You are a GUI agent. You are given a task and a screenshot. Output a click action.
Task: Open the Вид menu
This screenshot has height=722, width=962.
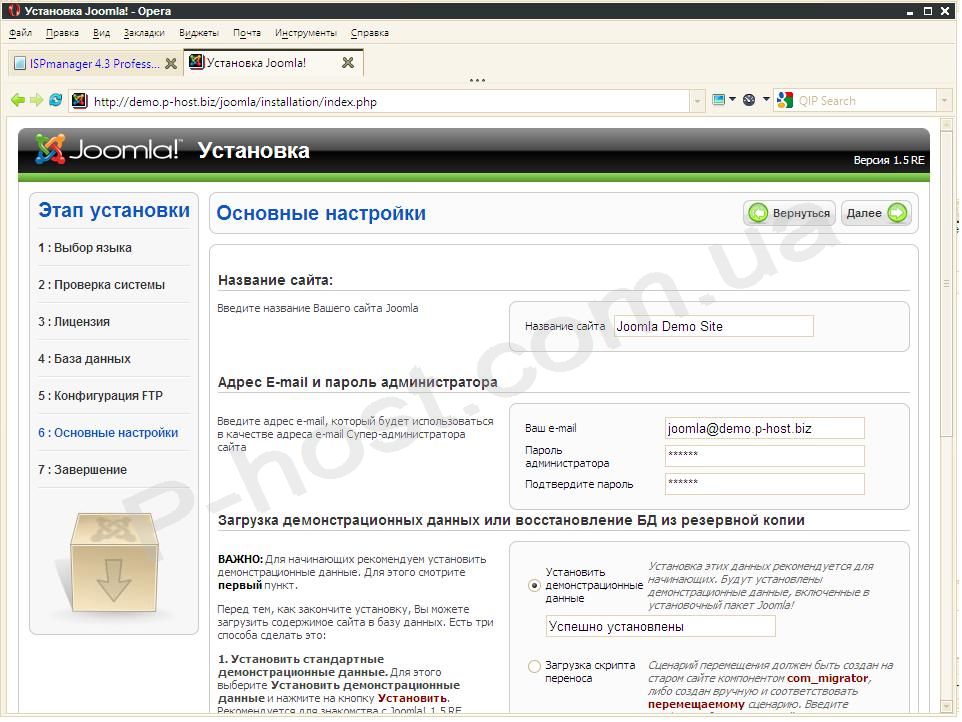(101, 33)
